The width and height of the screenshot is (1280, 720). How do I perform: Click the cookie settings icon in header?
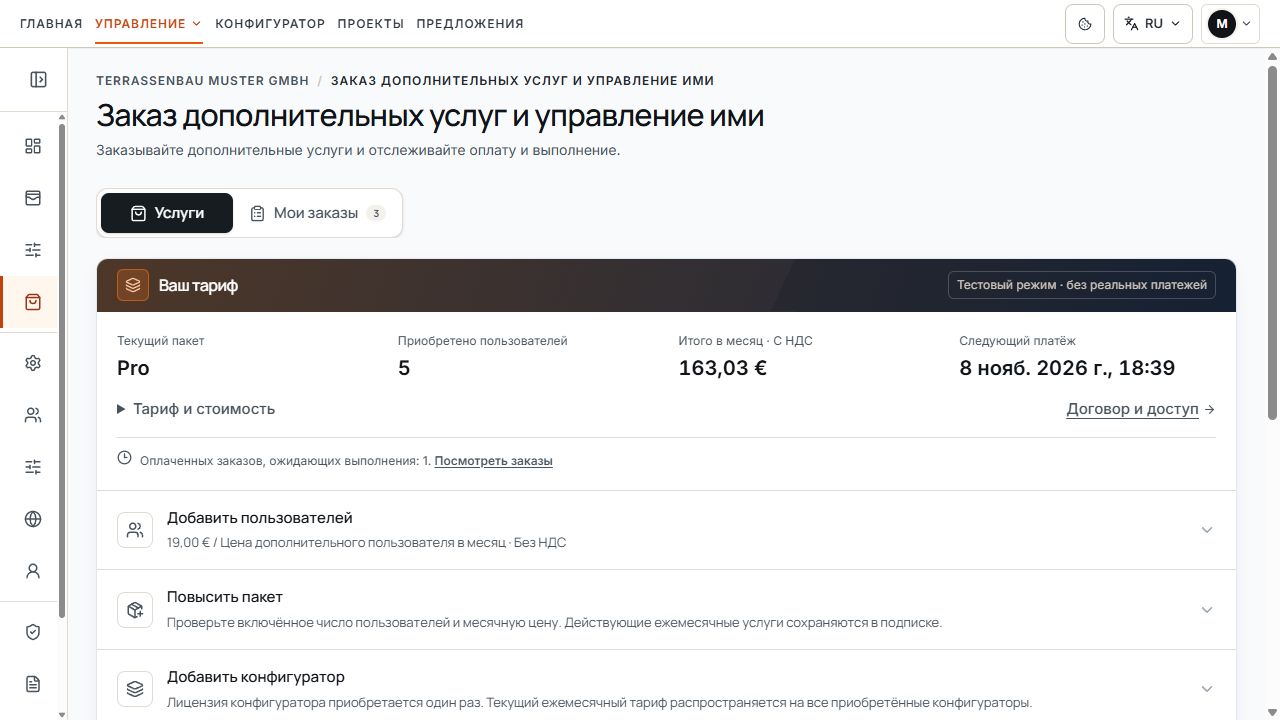[1085, 24]
